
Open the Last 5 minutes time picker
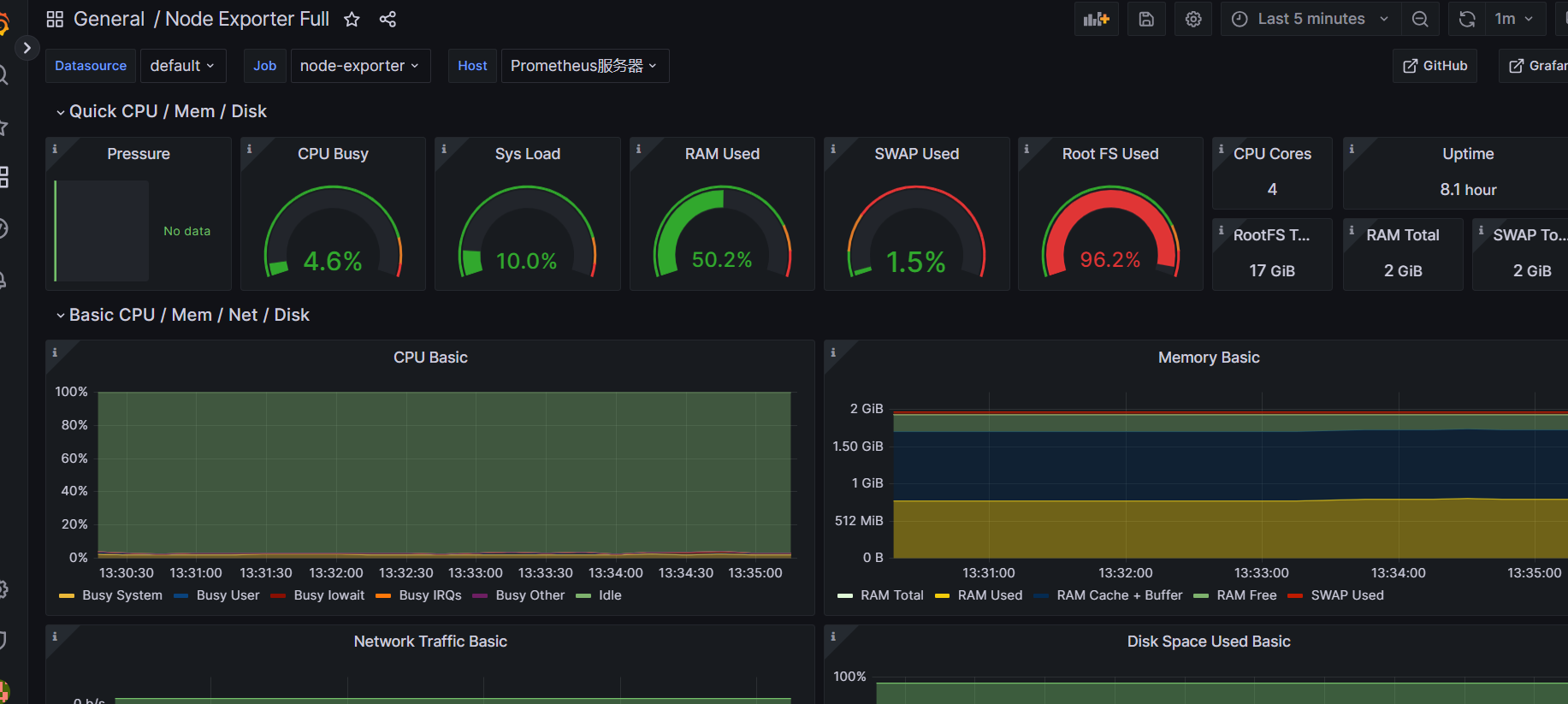[1311, 19]
